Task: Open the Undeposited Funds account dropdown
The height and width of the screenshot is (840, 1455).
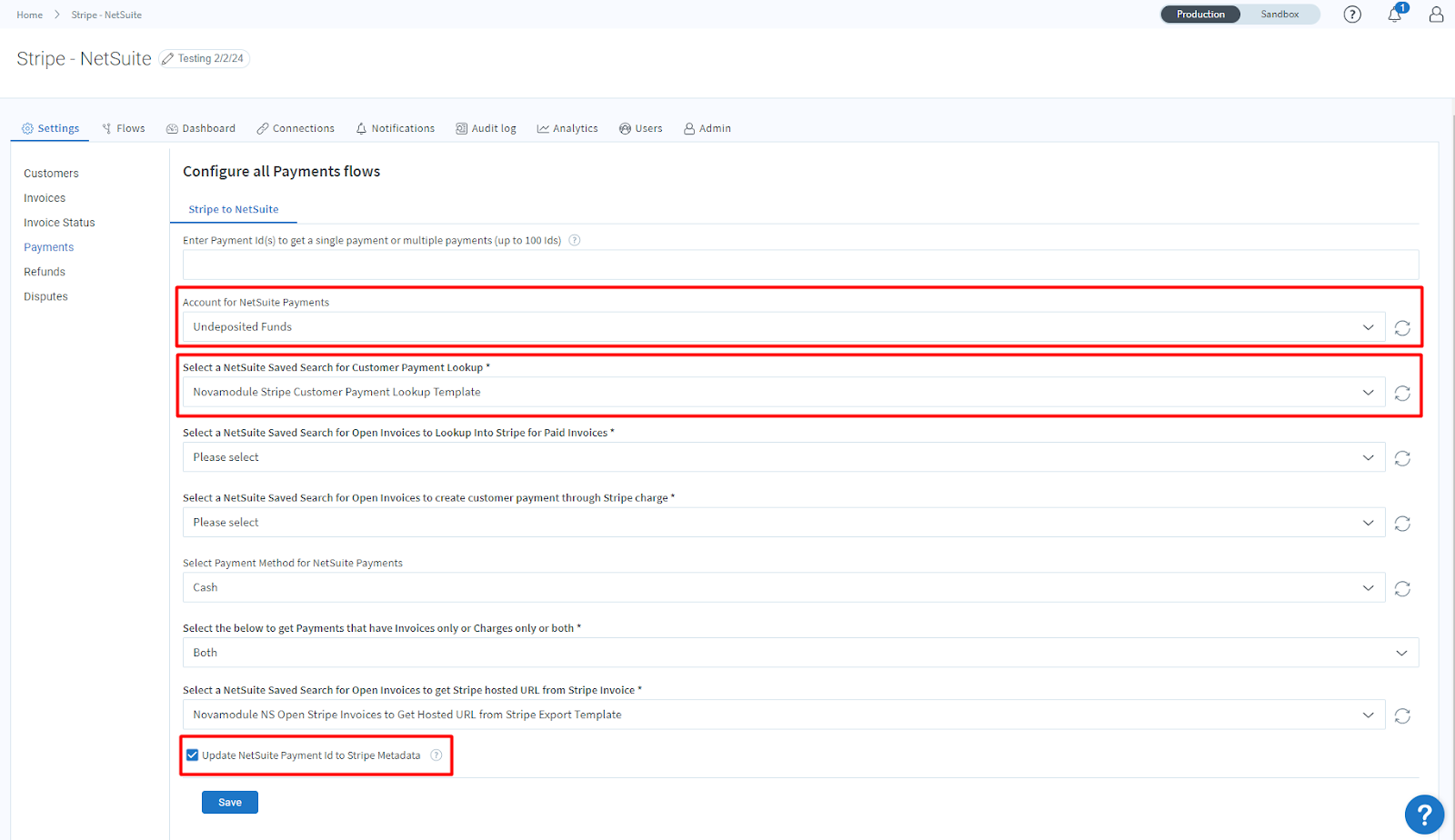Action: pyautogui.click(x=784, y=327)
